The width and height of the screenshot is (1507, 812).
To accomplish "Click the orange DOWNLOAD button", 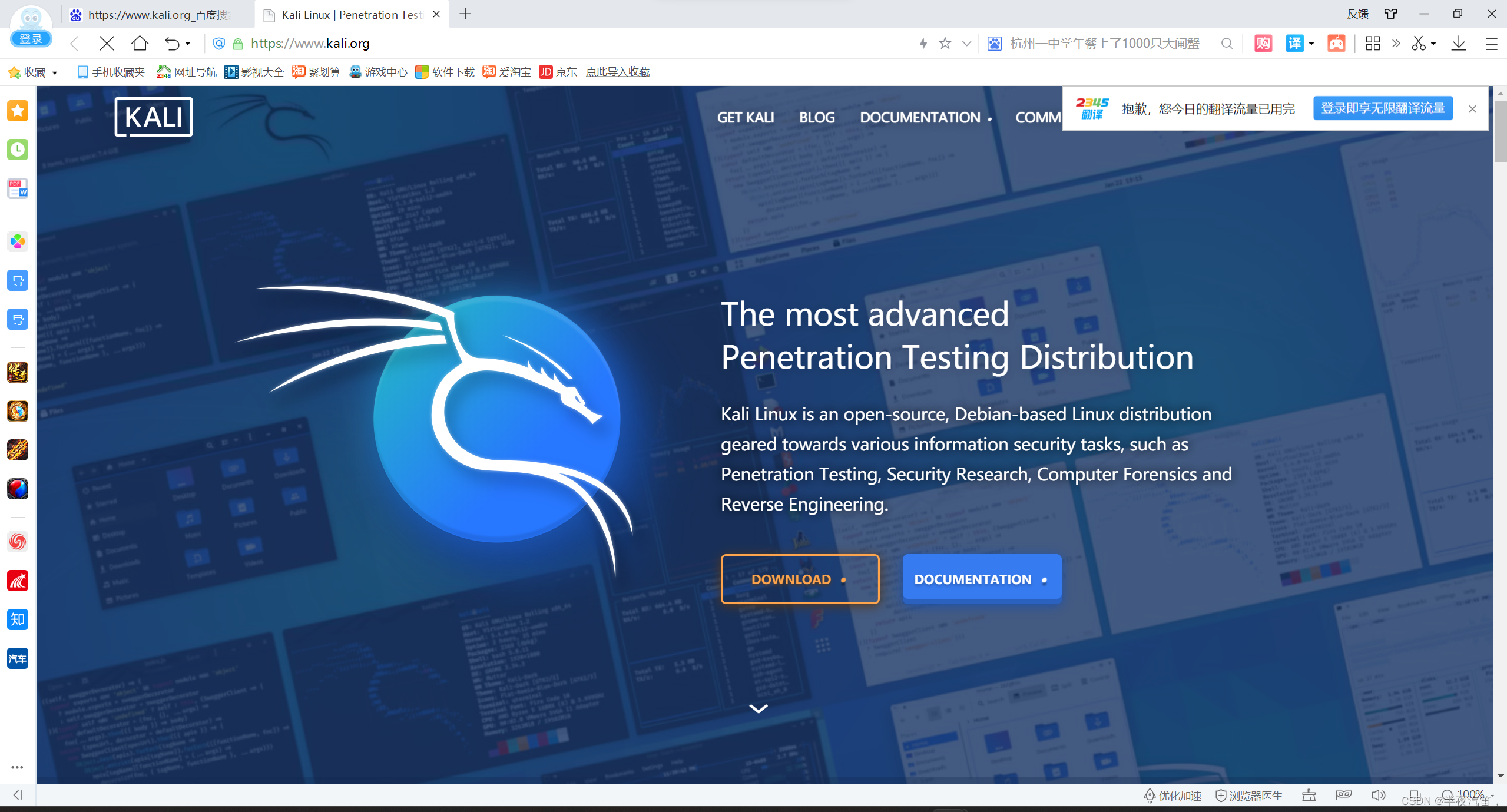I will 800,579.
